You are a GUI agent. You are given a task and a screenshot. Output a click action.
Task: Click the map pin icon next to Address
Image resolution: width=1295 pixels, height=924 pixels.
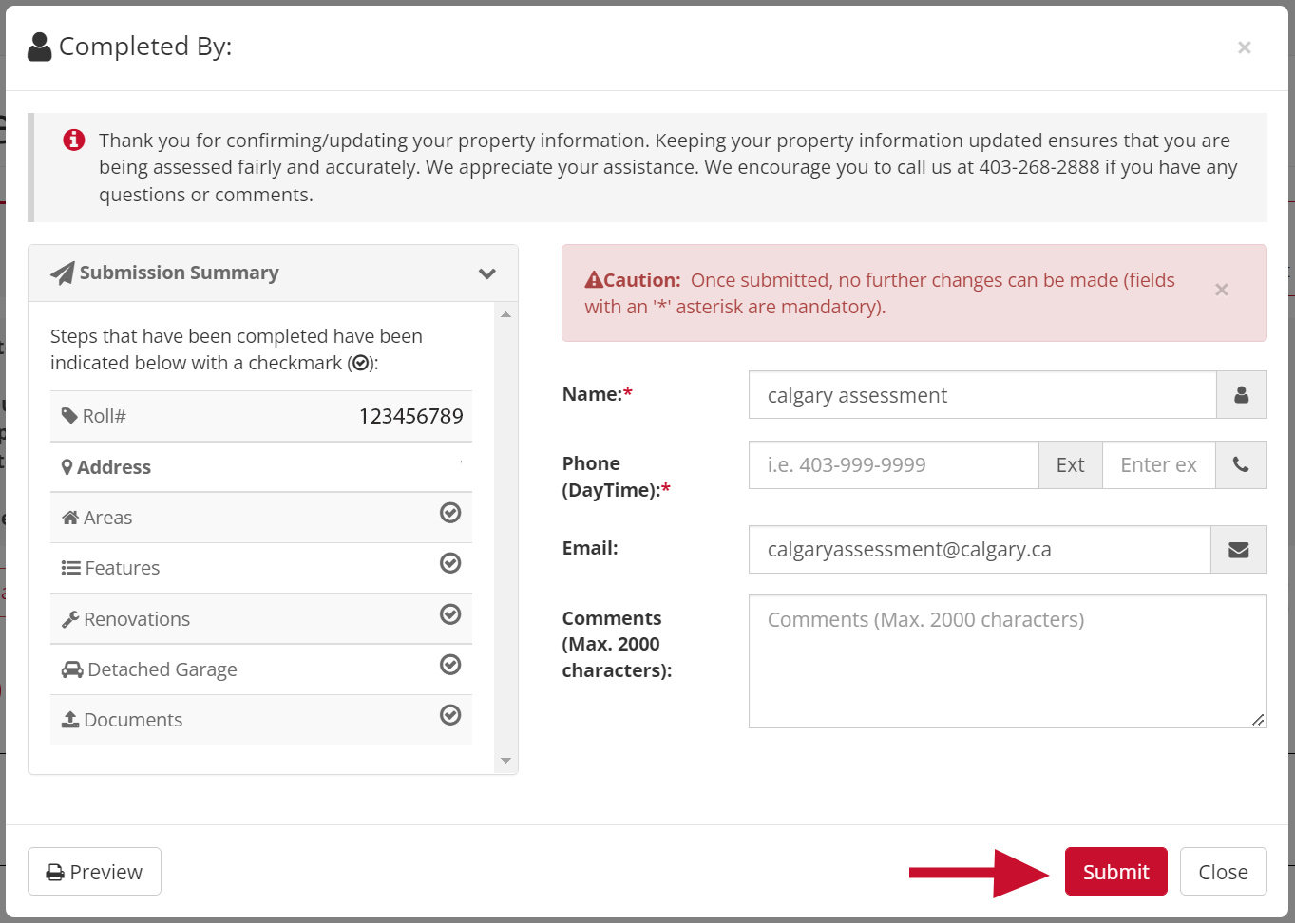tap(67, 467)
